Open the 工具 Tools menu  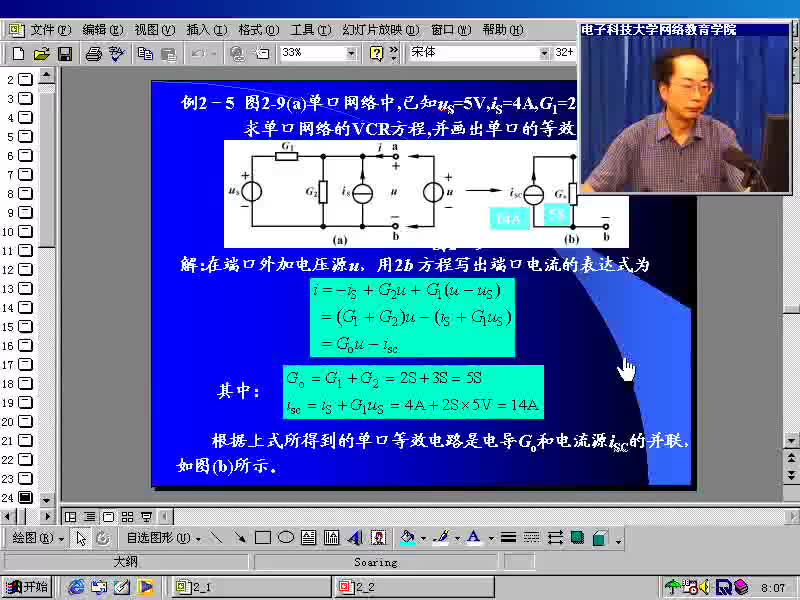click(311, 30)
